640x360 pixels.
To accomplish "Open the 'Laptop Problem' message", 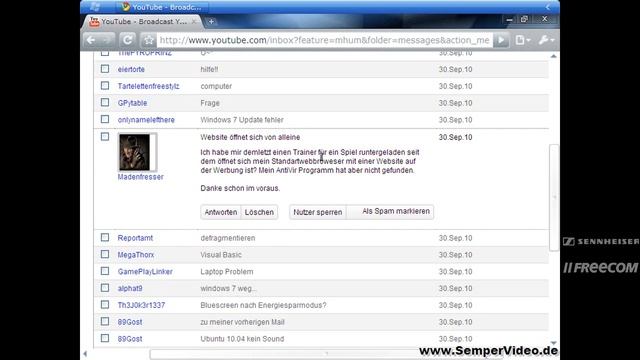I will (x=227, y=271).
